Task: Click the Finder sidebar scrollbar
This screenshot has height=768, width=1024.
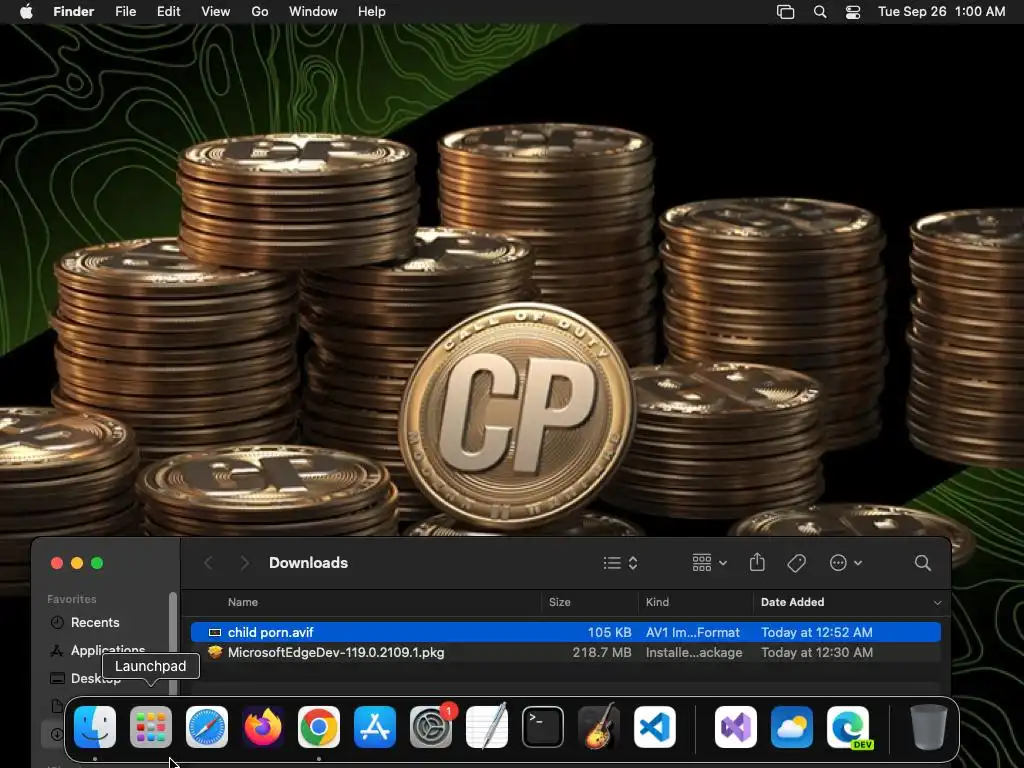Action: 173,643
